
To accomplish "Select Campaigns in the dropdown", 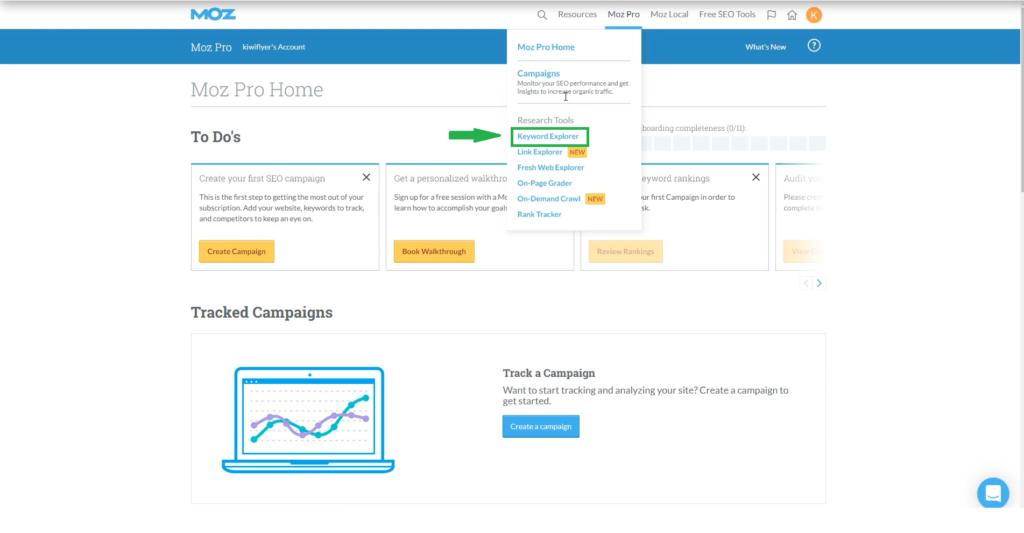I will pyautogui.click(x=538, y=73).
